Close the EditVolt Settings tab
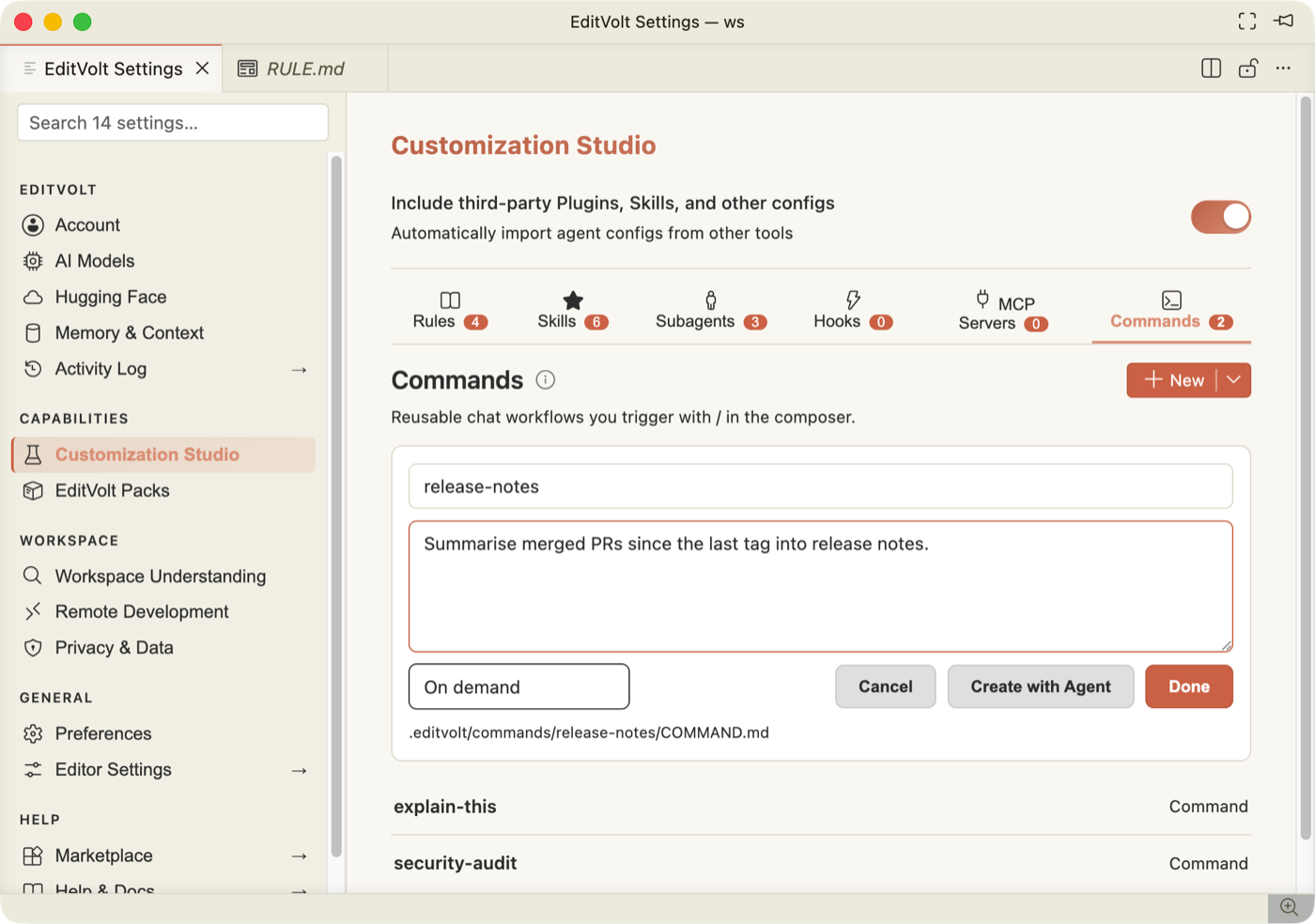The height and width of the screenshot is (924, 1315). click(202, 69)
